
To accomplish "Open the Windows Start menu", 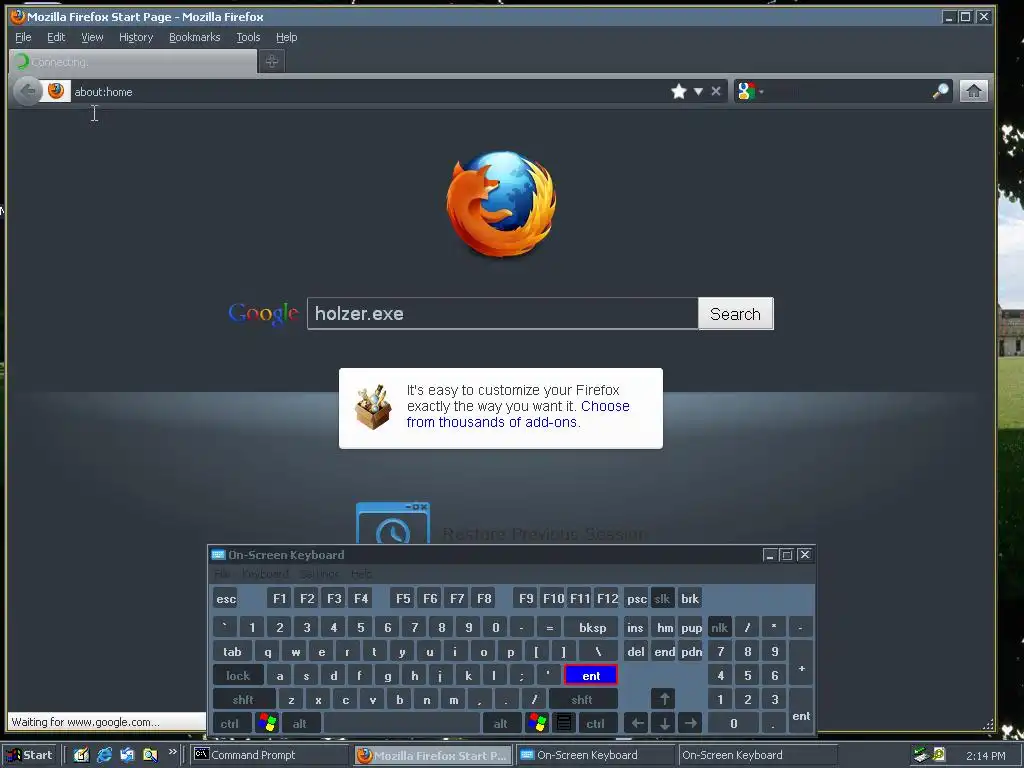I will pyautogui.click(x=30, y=755).
